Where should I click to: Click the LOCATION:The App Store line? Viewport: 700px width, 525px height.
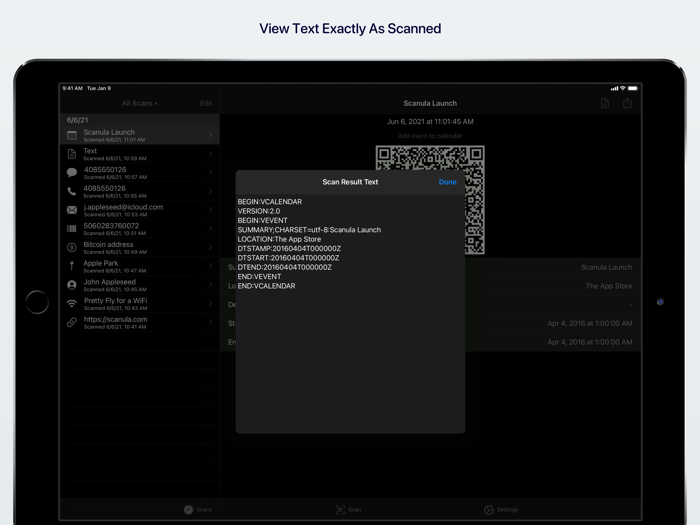point(279,239)
